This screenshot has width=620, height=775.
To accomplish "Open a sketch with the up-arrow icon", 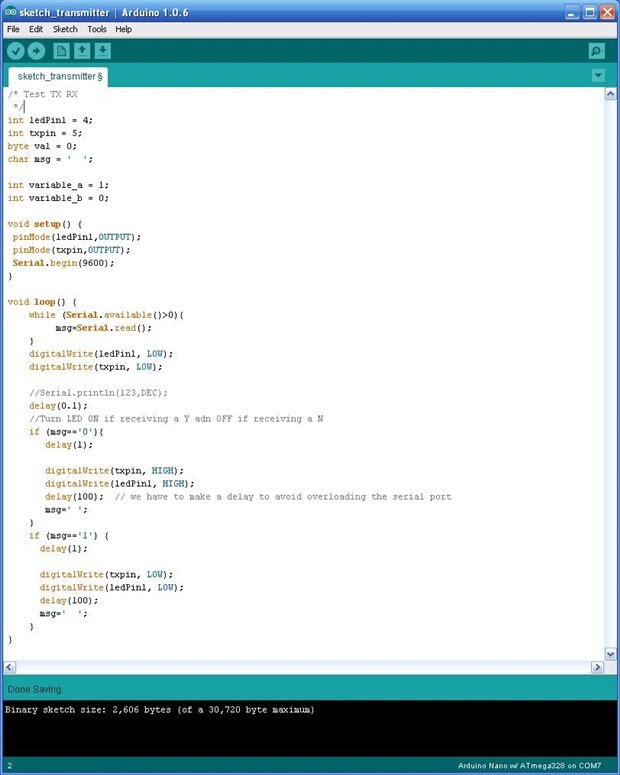I will 82,51.
